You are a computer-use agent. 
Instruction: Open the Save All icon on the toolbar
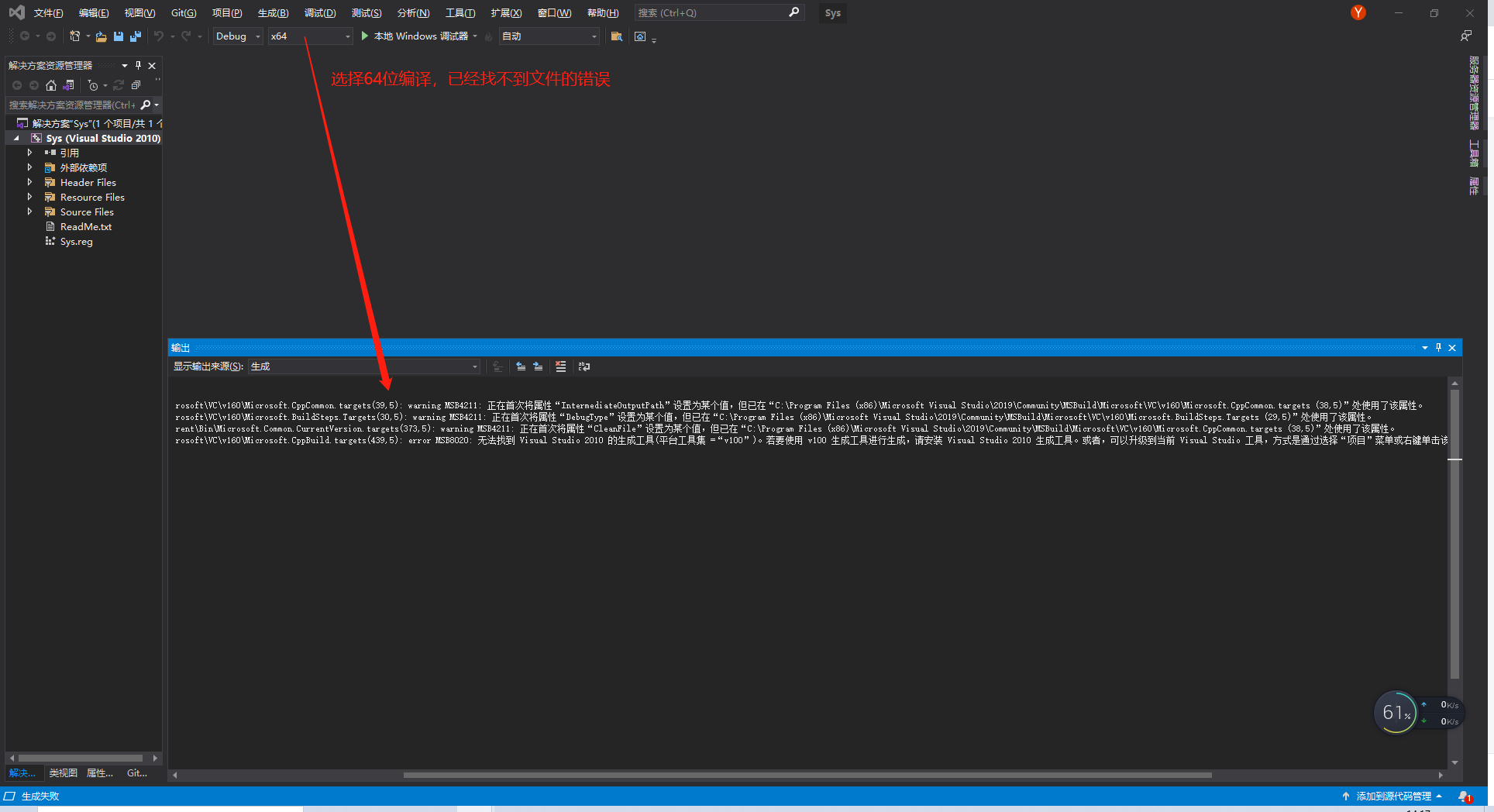135,36
